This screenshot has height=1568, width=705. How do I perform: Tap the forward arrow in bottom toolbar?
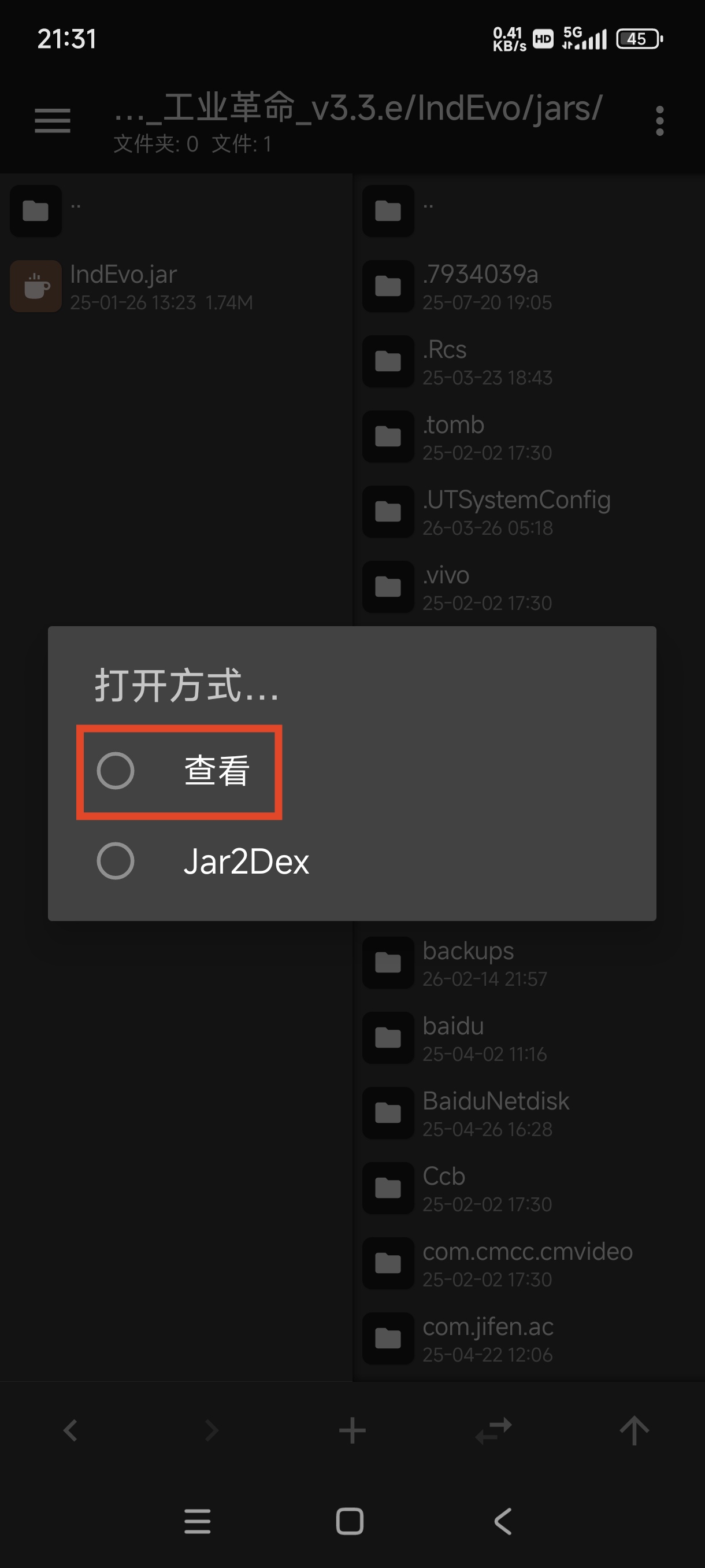(x=211, y=1430)
